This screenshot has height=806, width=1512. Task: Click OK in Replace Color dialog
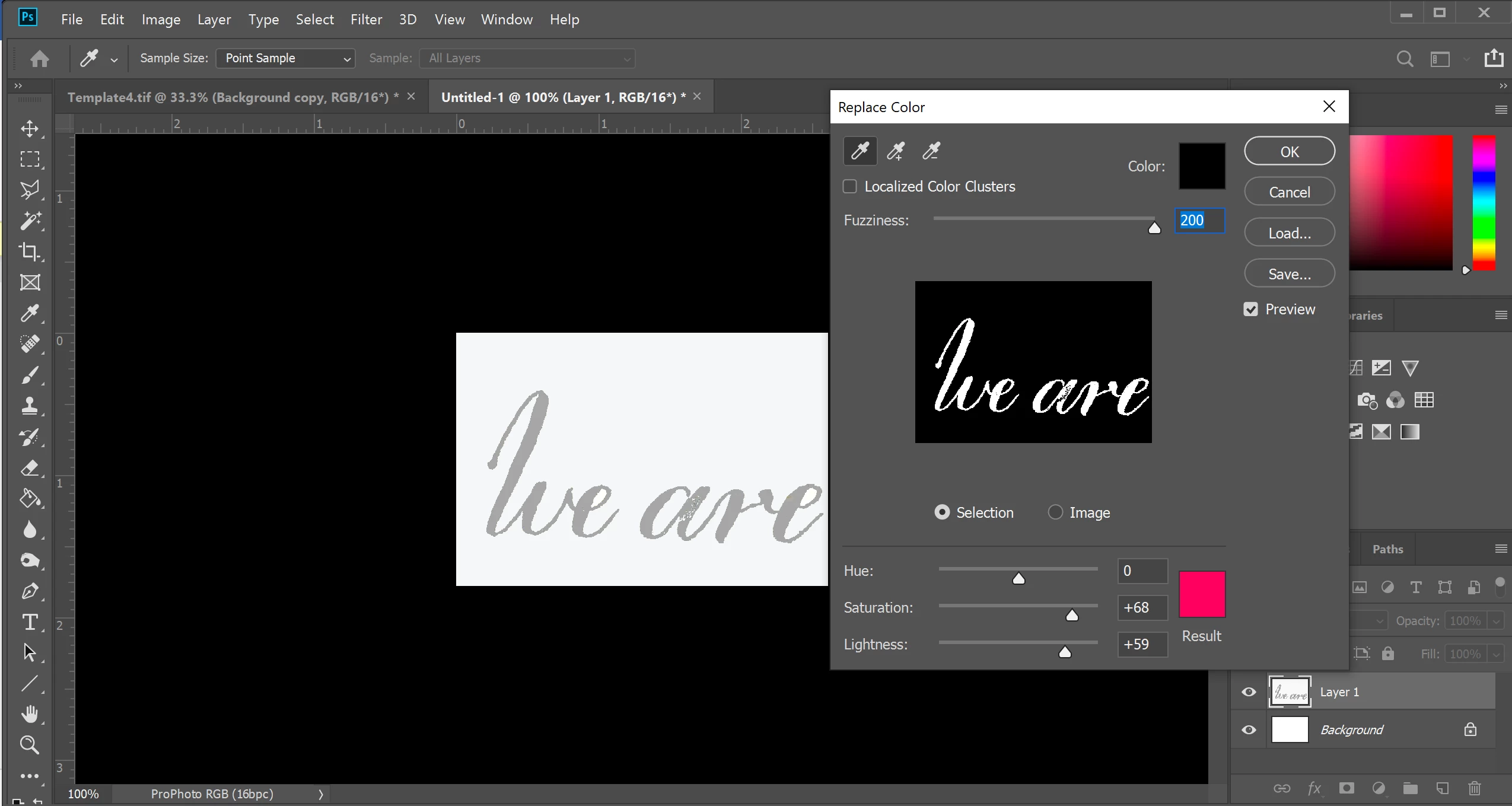click(1290, 151)
